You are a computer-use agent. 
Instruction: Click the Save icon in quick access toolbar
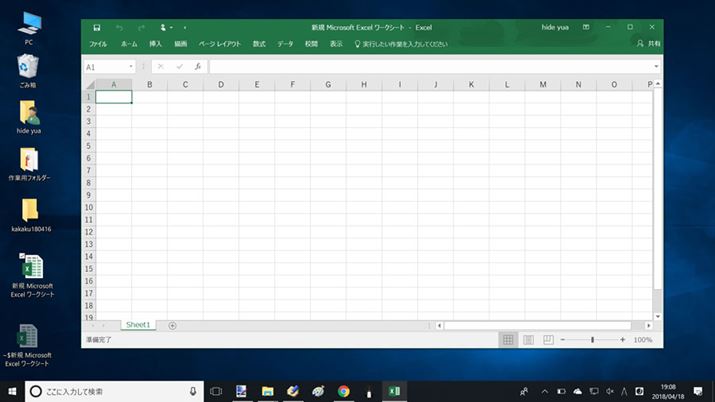96,28
